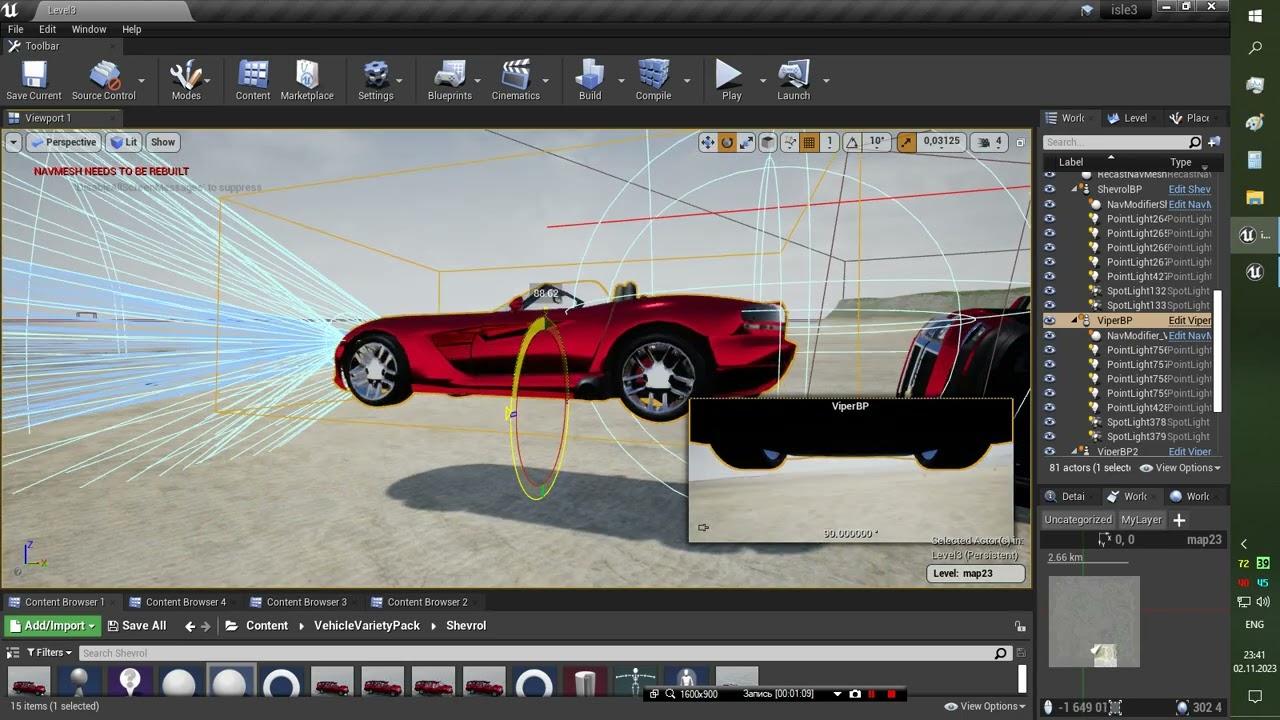The height and width of the screenshot is (720, 1280).
Task: Toggle visibility of SpotLight132
Action: (x=1050, y=291)
